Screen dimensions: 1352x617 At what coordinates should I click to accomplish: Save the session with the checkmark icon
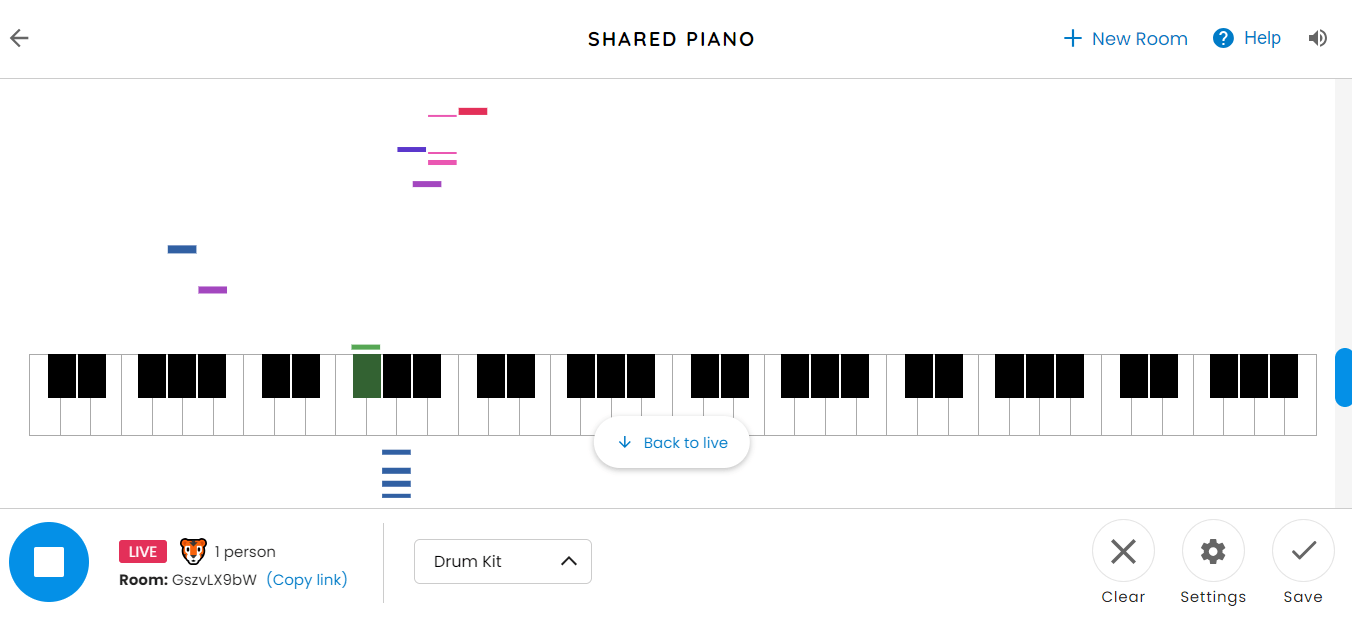pos(1303,551)
